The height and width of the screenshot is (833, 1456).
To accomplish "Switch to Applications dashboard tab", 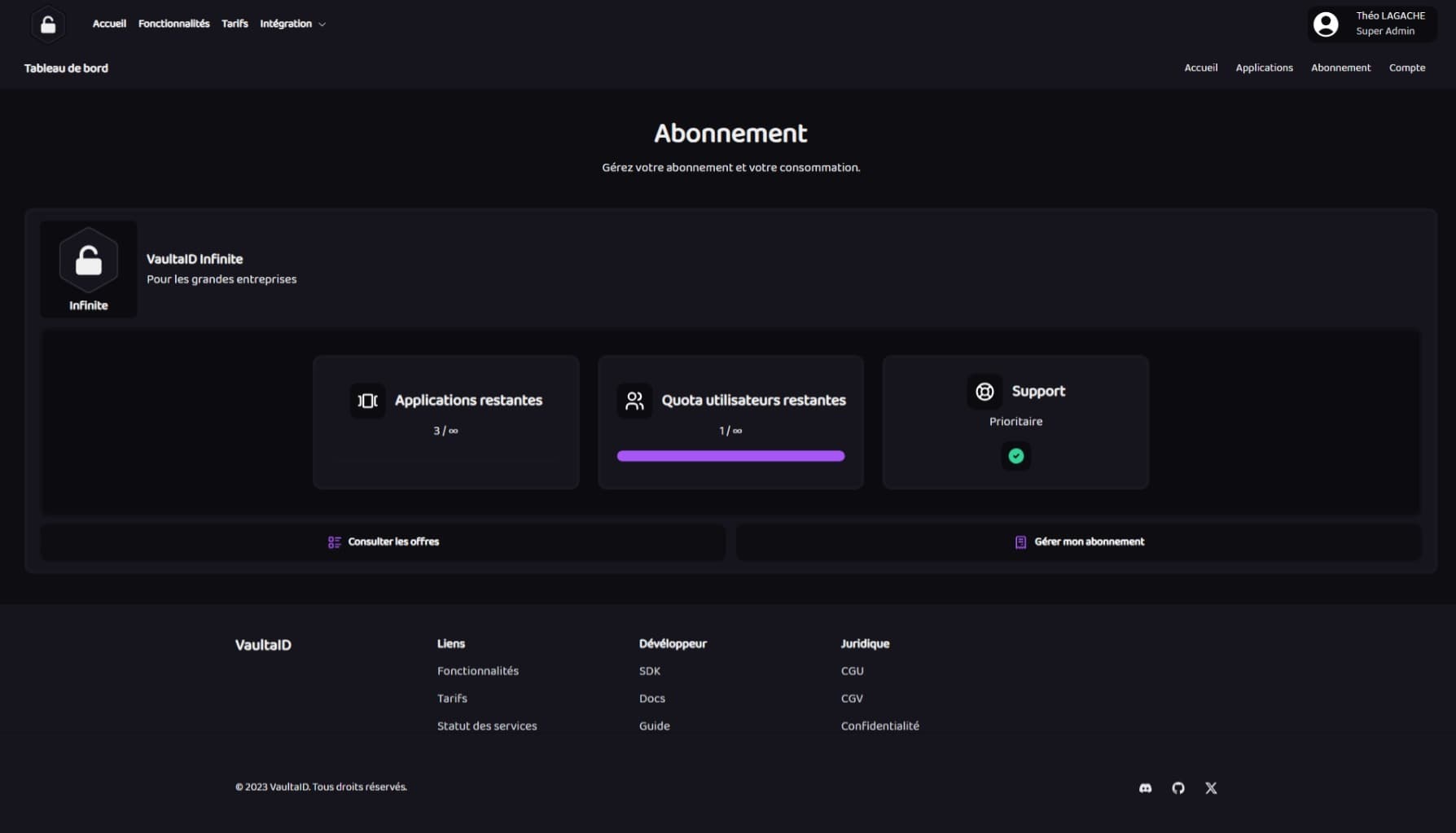I will [x=1264, y=68].
